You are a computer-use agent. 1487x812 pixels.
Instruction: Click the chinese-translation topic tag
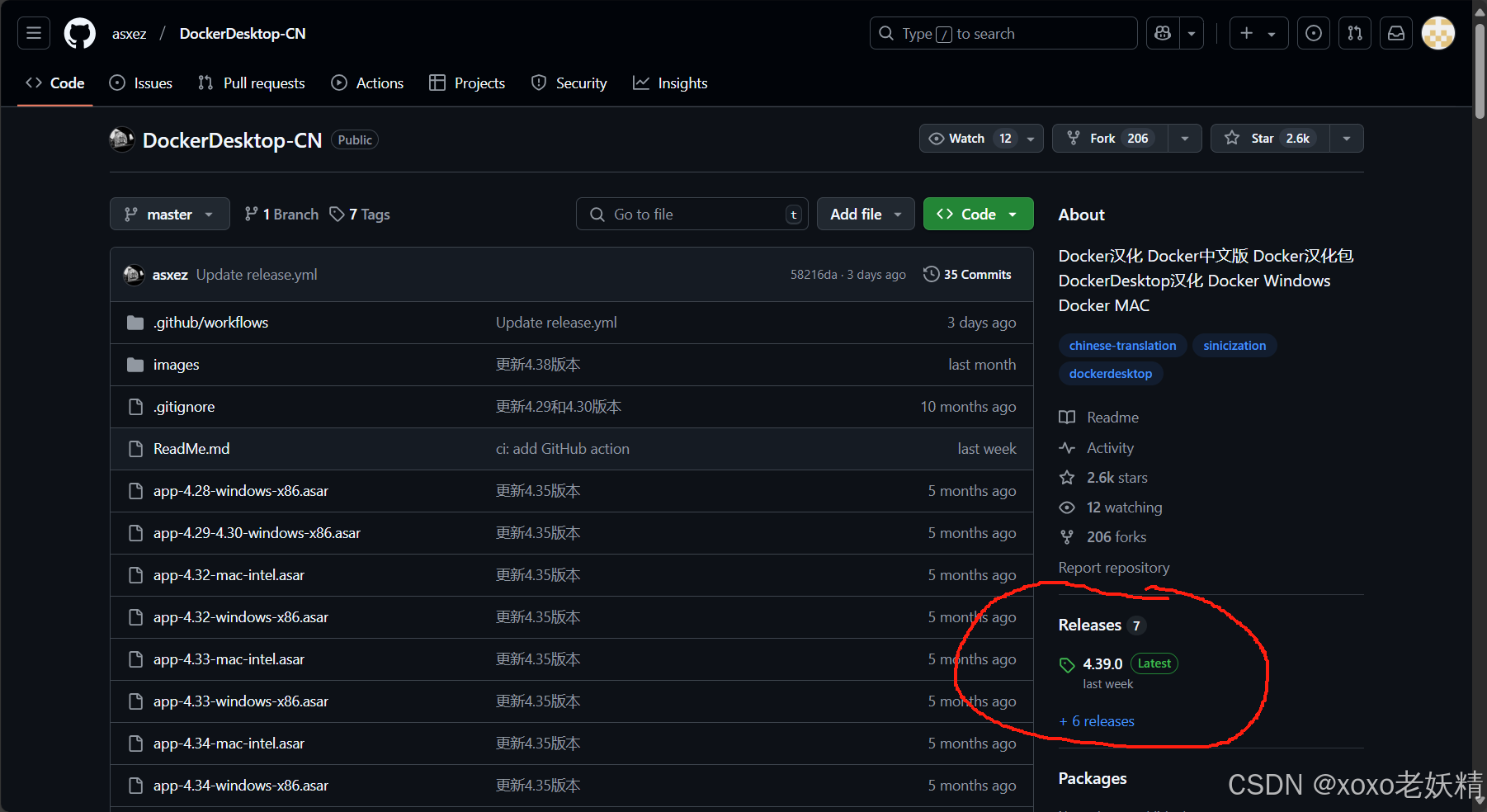pos(1122,346)
